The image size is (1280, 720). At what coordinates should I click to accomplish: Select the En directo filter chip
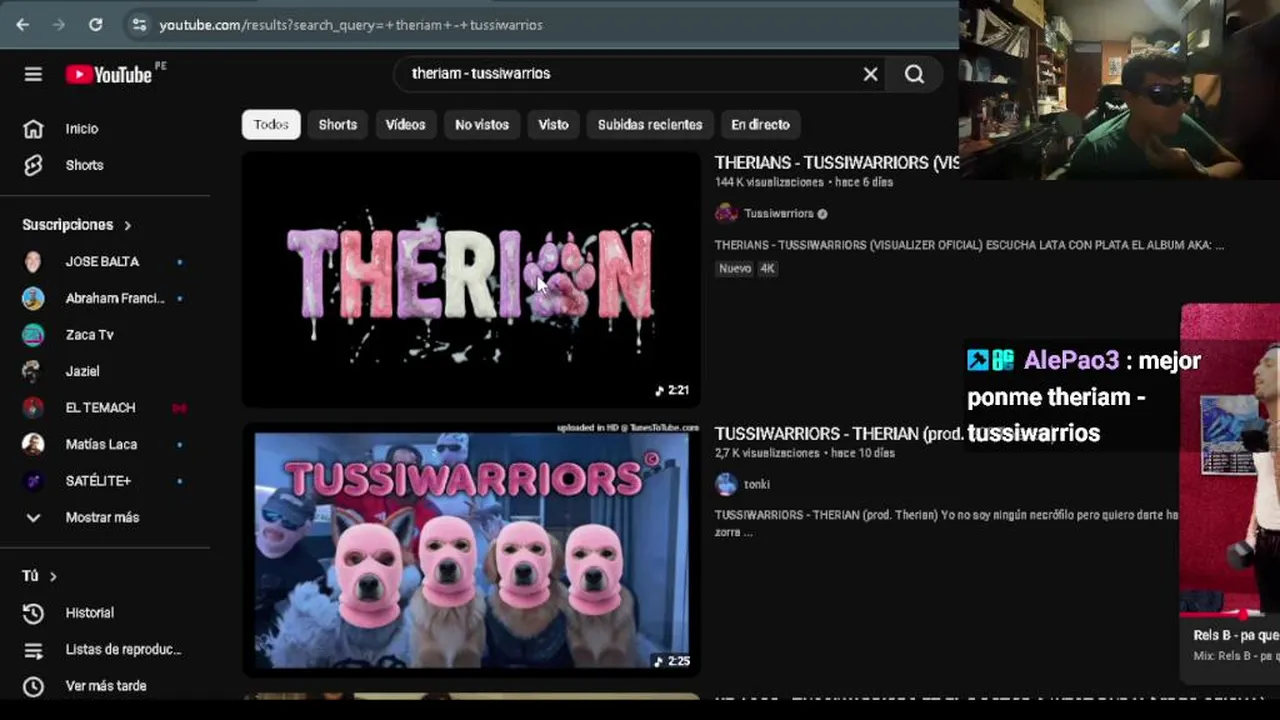[x=760, y=125]
